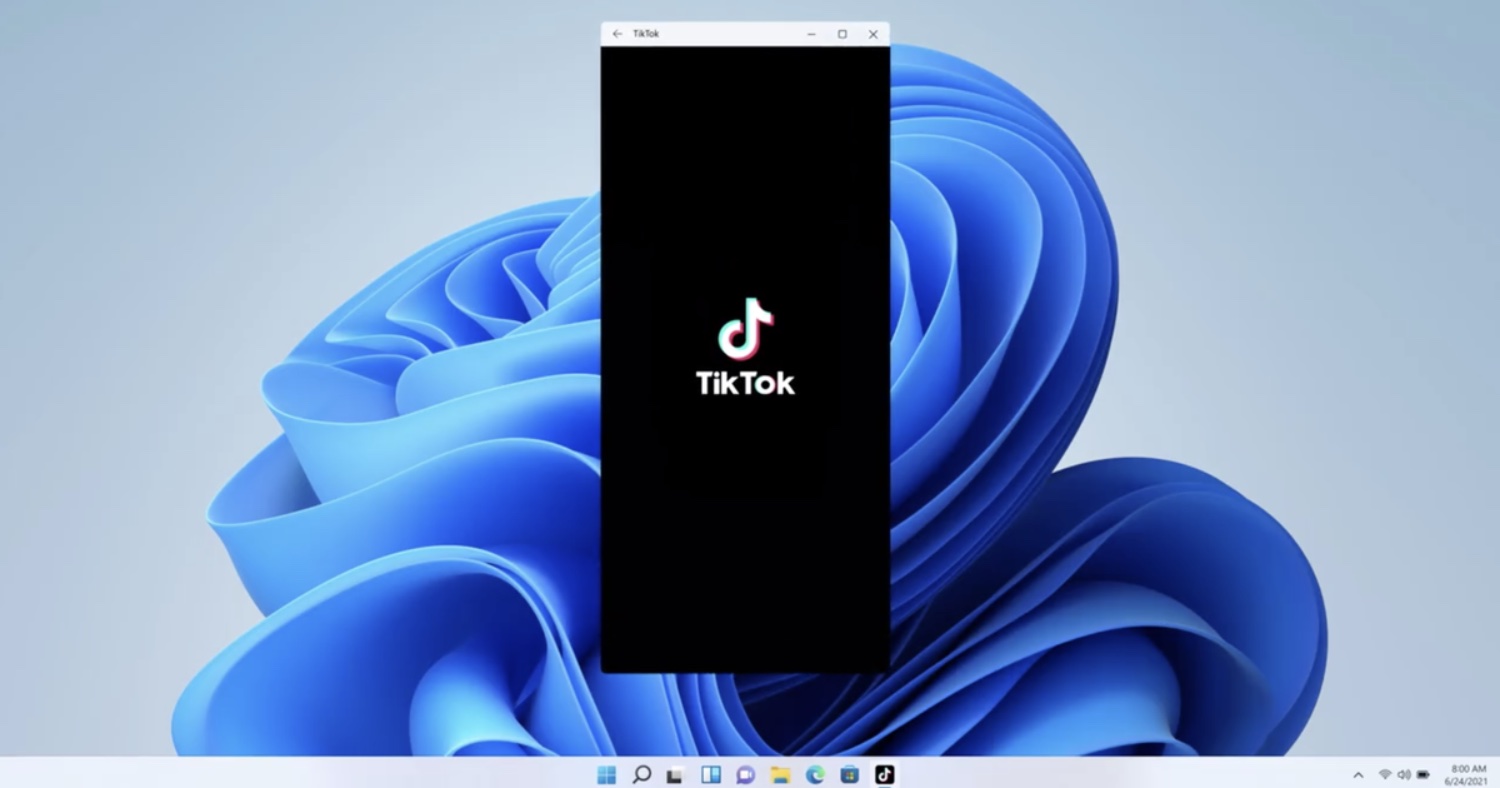Screen dimensions: 1500x788
Task: Open the Windows Start menu
Action: pos(607,775)
